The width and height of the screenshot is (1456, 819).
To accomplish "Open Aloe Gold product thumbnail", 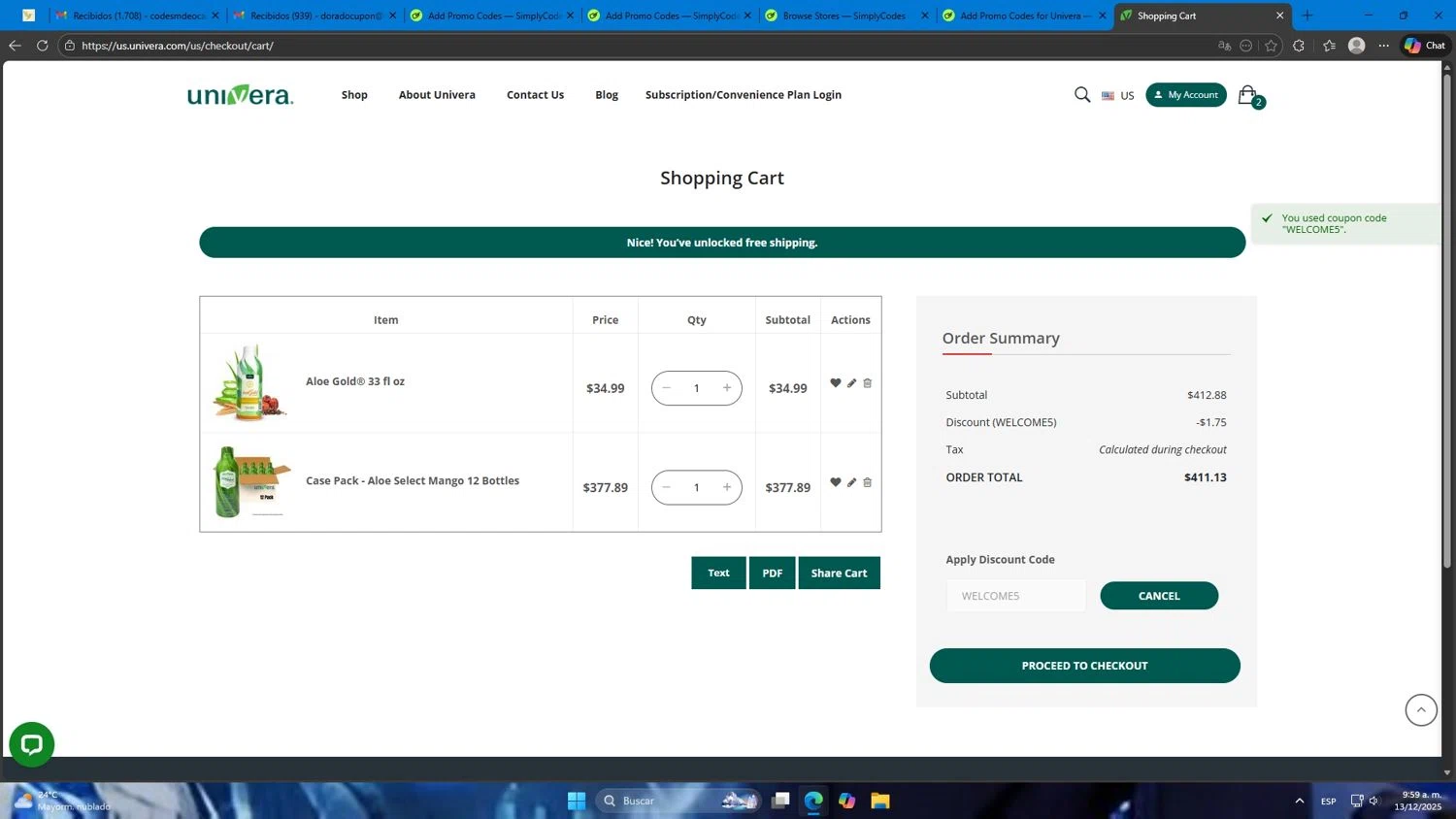I will [x=250, y=382].
